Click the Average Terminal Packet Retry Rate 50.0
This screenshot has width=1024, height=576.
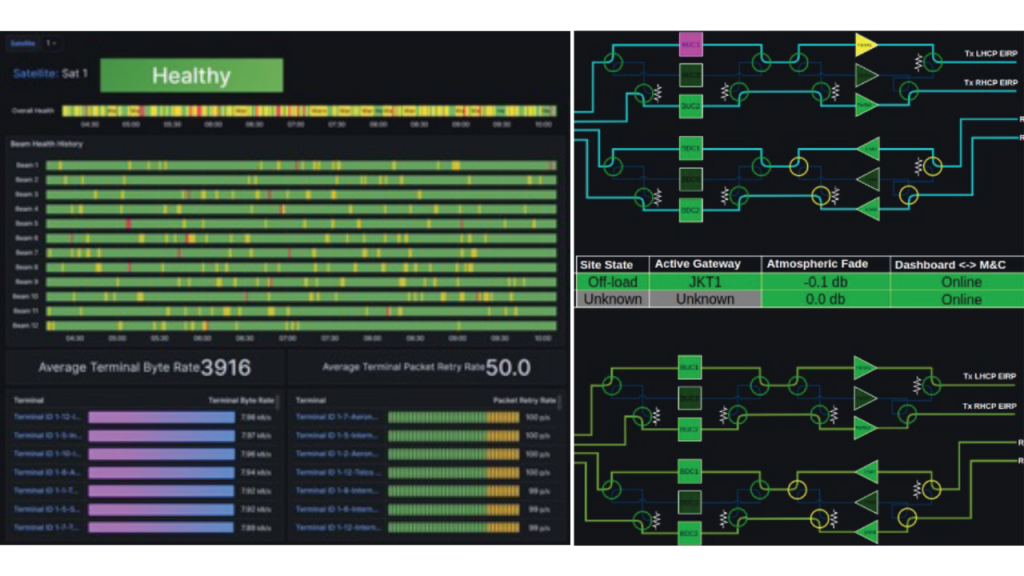pos(508,368)
